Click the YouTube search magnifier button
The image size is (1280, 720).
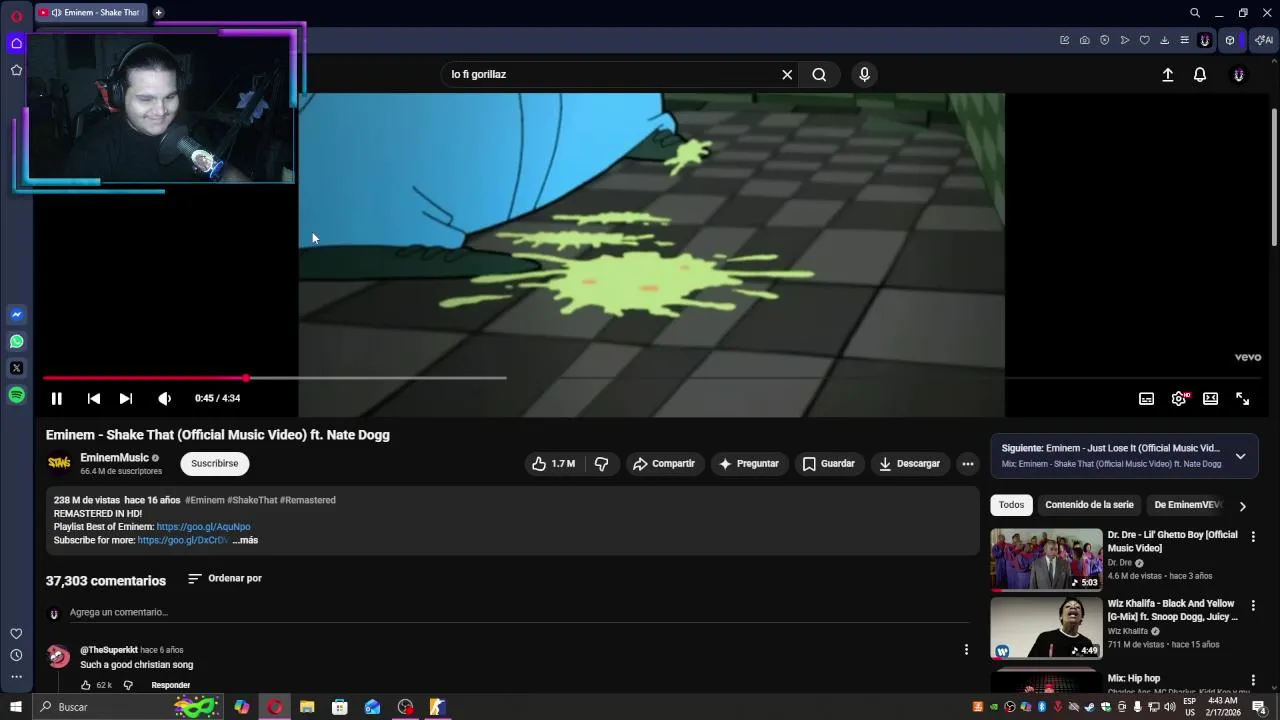pos(819,74)
